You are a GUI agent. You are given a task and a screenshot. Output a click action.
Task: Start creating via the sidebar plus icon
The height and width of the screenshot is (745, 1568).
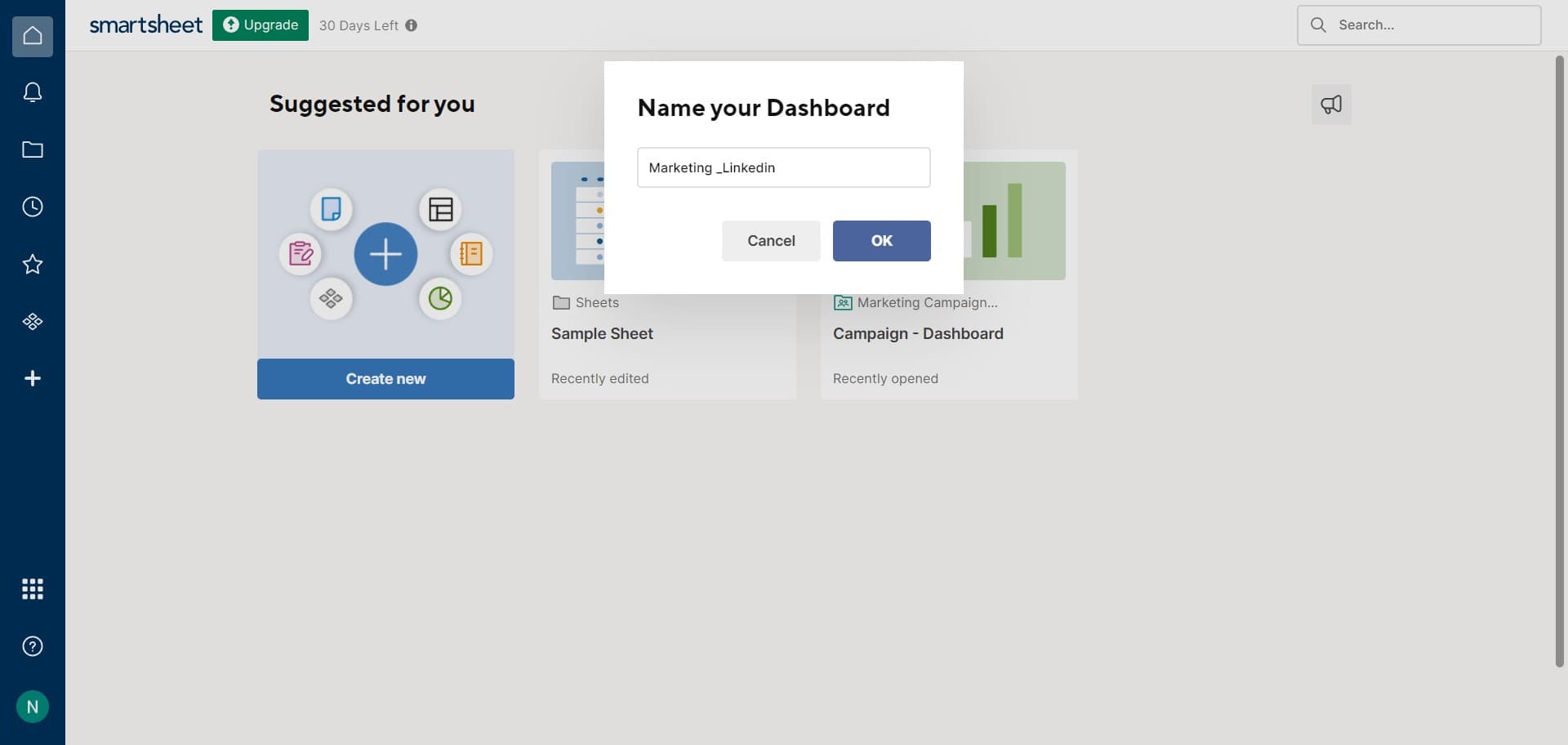33,377
